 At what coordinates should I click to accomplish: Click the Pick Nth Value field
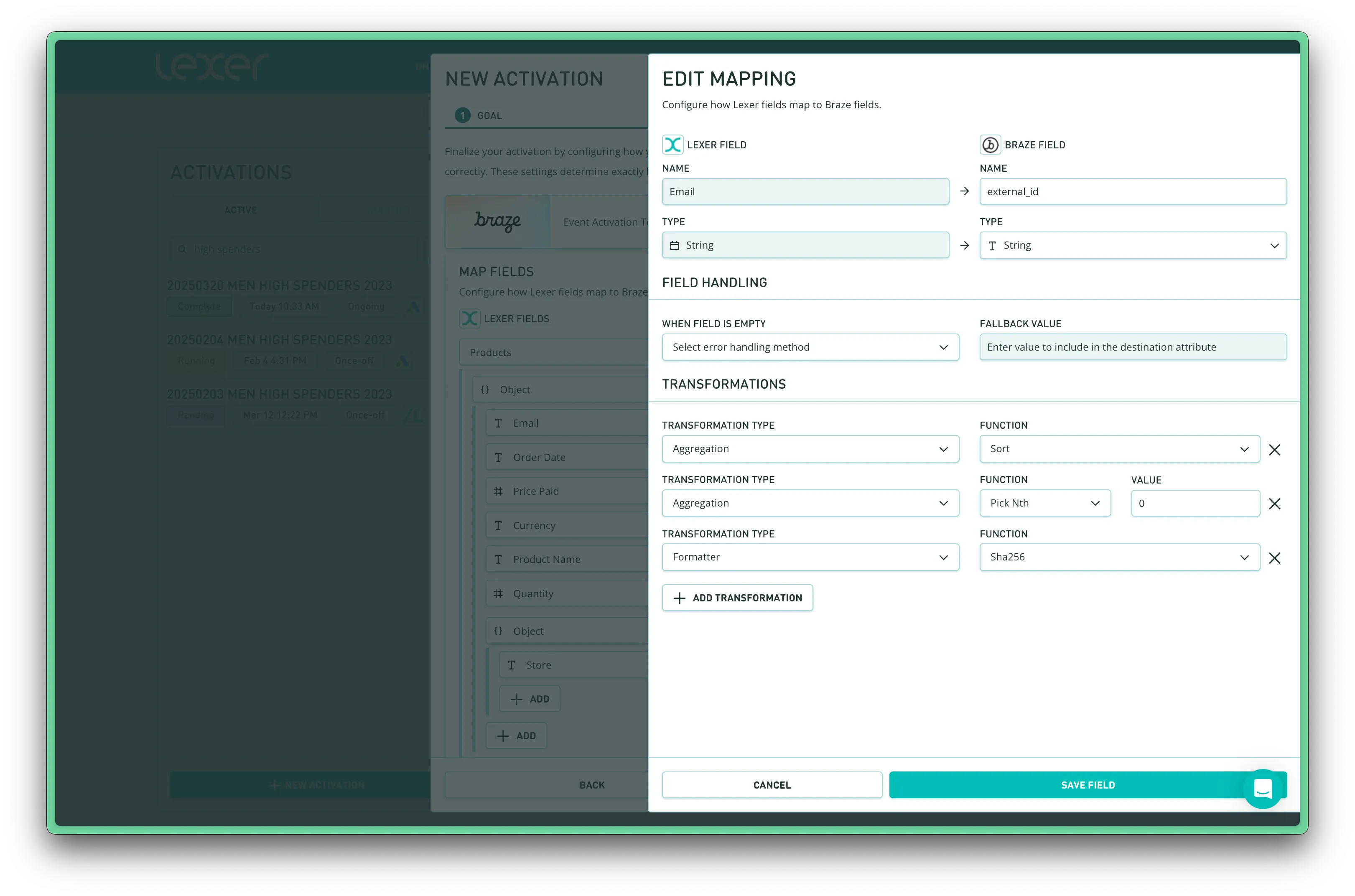[1195, 504]
